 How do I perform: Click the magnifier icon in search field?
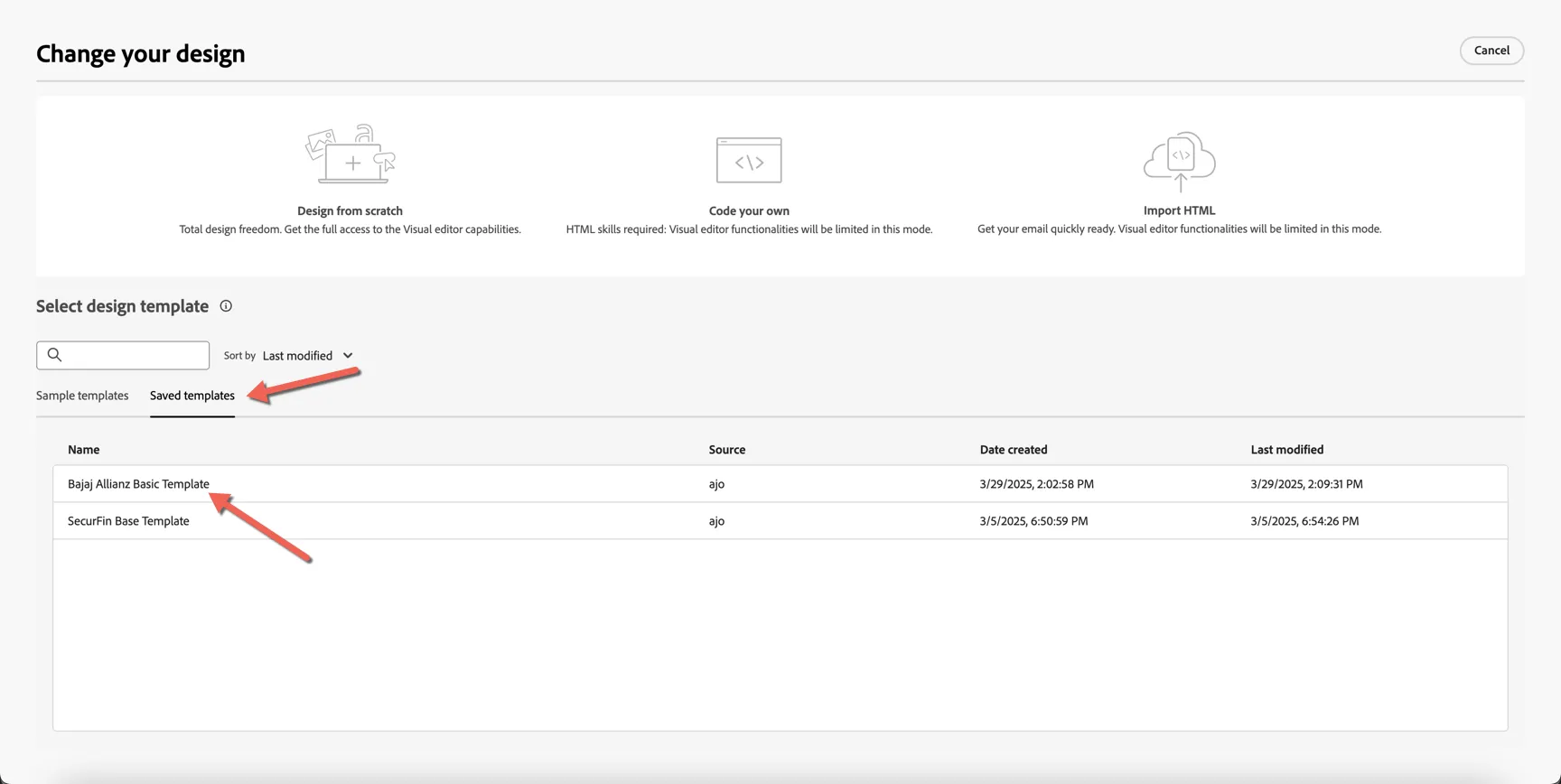coord(54,355)
